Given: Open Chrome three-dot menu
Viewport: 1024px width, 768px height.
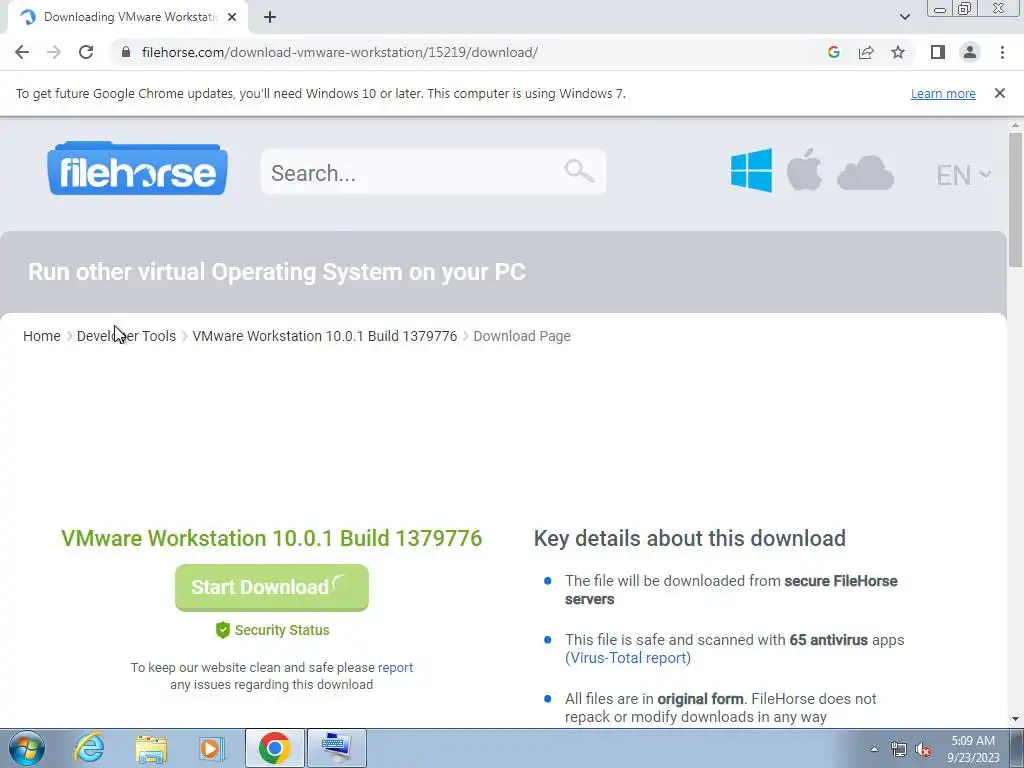Looking at the screenshot, I should coord(1002,52).
